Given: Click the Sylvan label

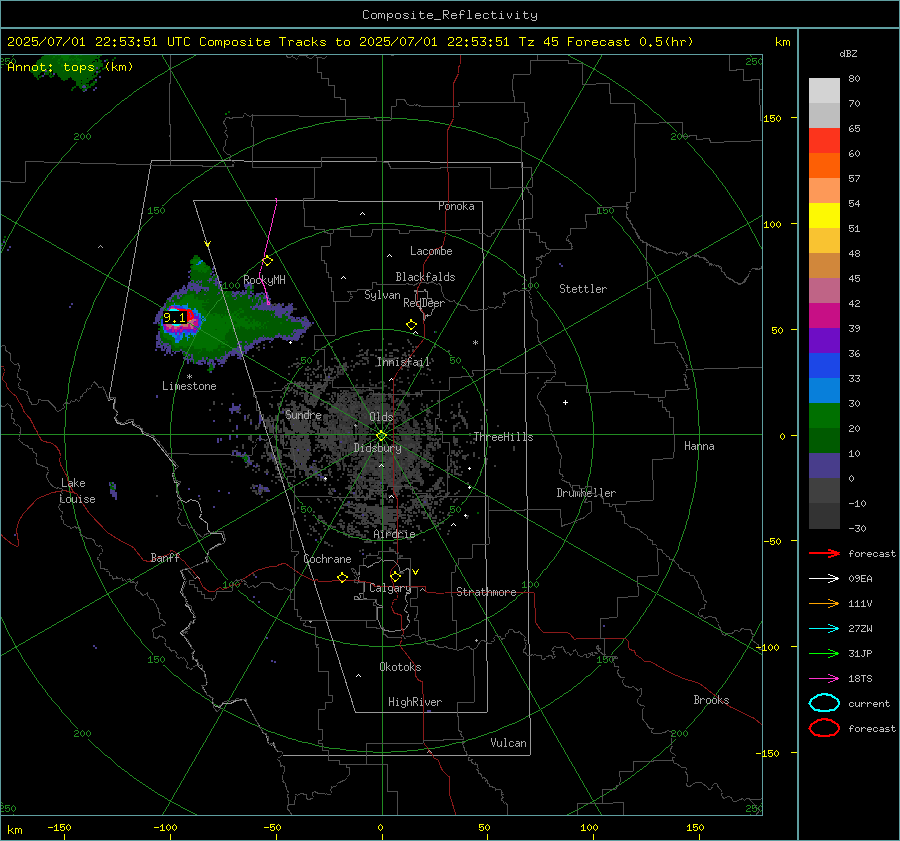Looking at the screenshot, I should point(382,295).
